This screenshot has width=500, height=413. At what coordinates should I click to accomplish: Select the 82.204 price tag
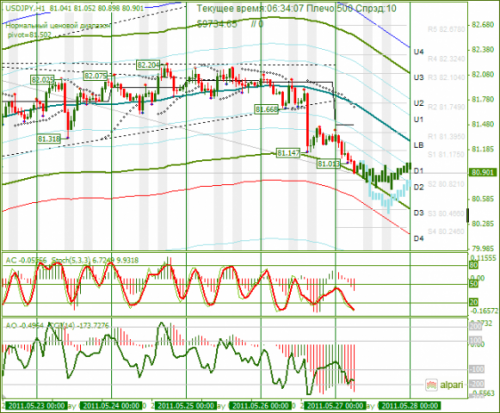[148, 65]
